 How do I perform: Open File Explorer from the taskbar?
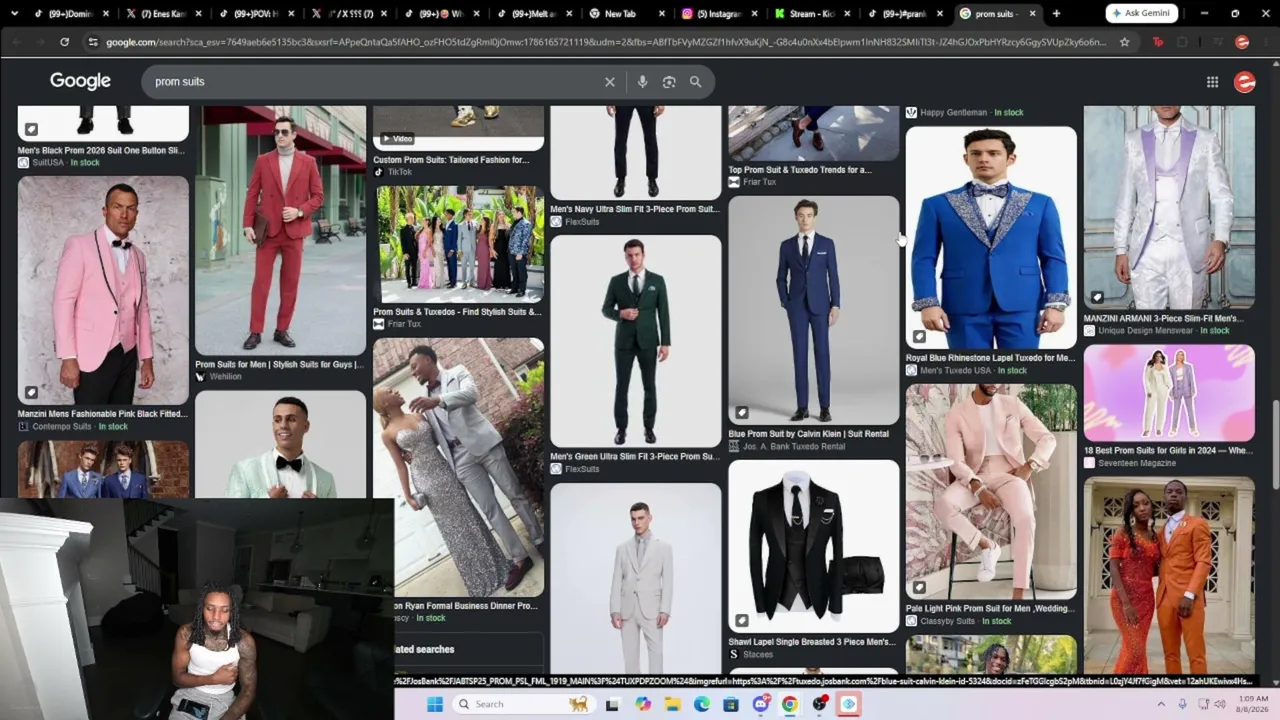672,704
